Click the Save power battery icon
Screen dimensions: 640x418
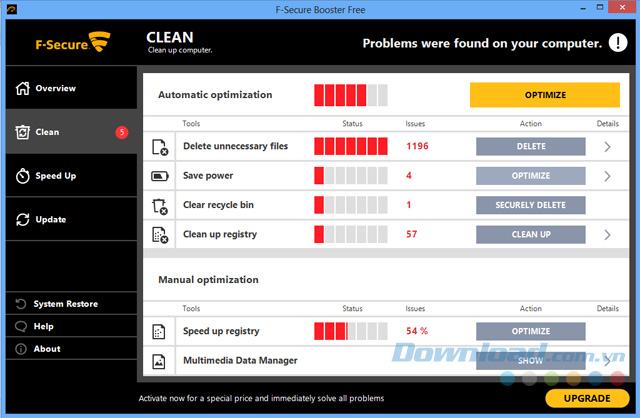tap(160, 176)
